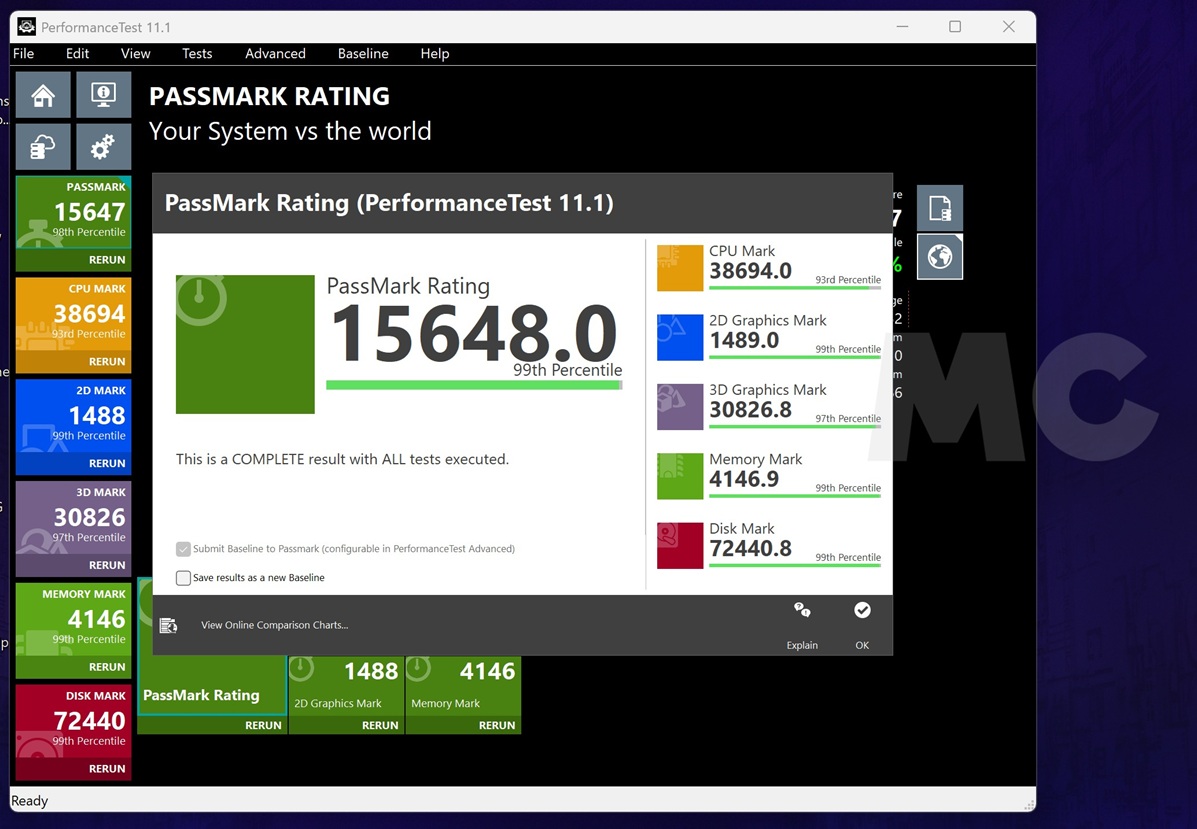Viewport: 1197px width, 829px height.
Task: Open the cloud baseline manager icon
Action: click(x=44, y=146)
